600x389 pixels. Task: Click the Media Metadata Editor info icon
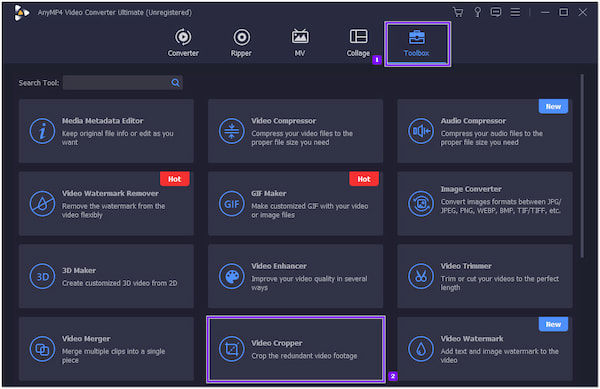tap(42, 131)
